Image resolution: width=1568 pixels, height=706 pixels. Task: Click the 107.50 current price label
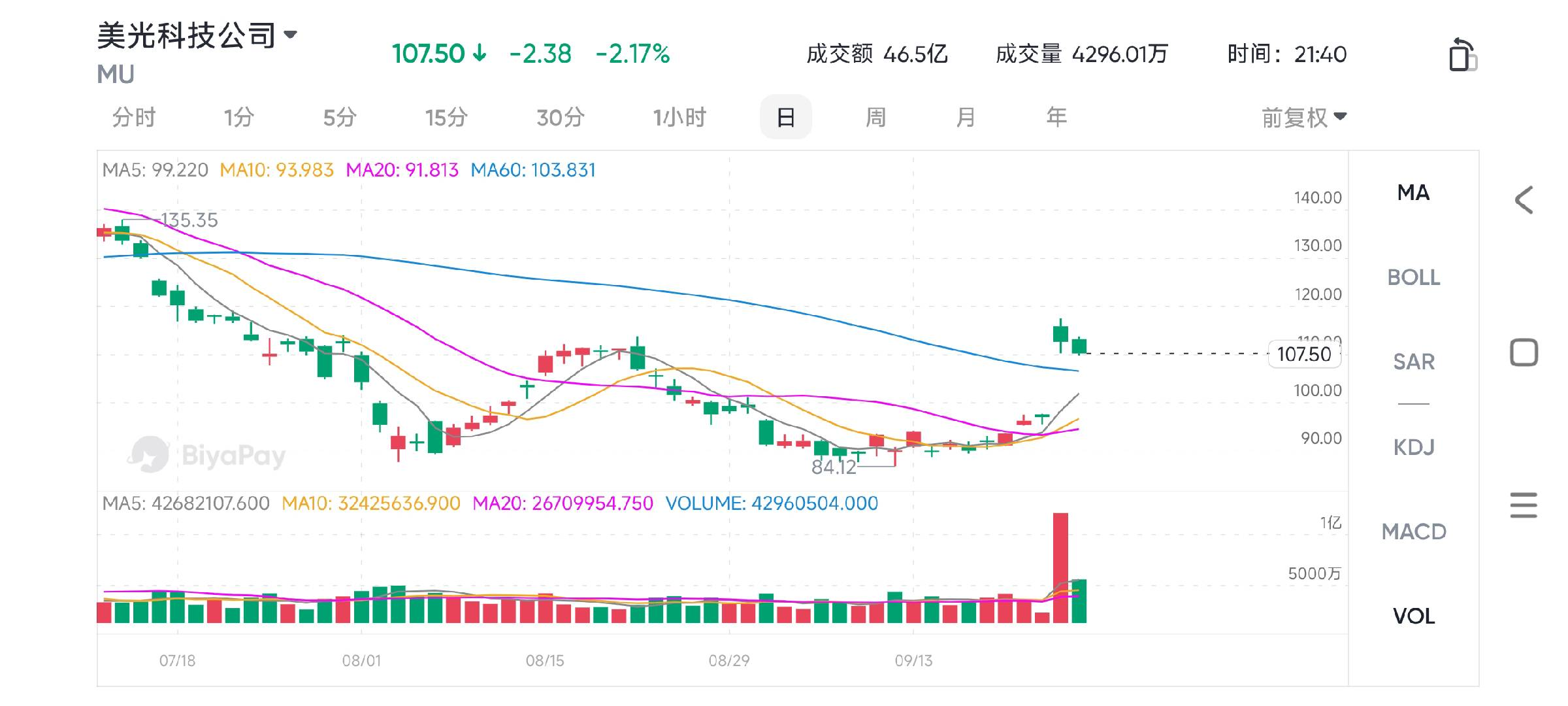(1304, 354)
